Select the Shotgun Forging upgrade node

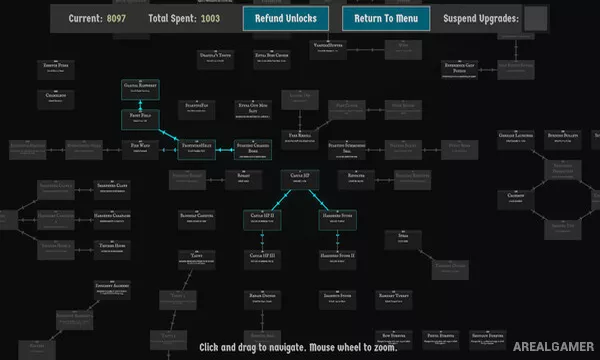tap(488, 340)
